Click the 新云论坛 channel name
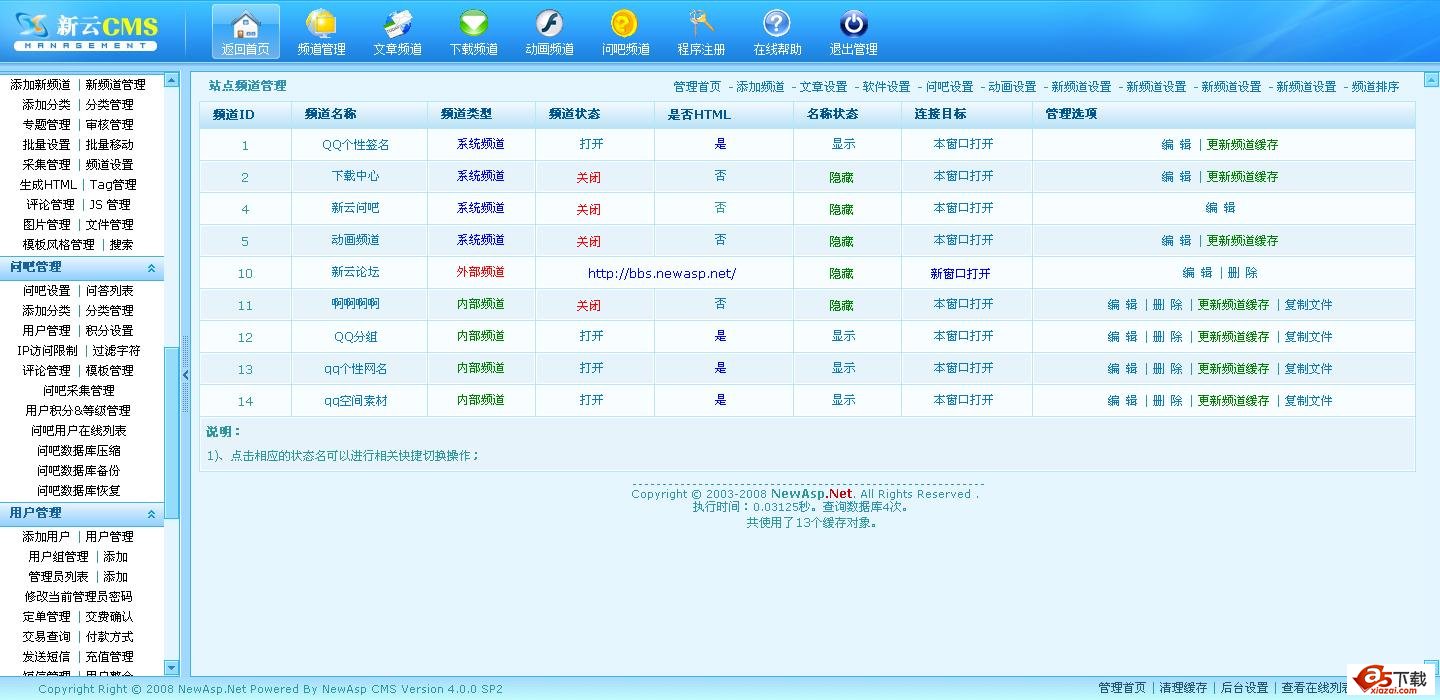The width and height of the screenshot is (1440, 700). (x=356, y=272)
